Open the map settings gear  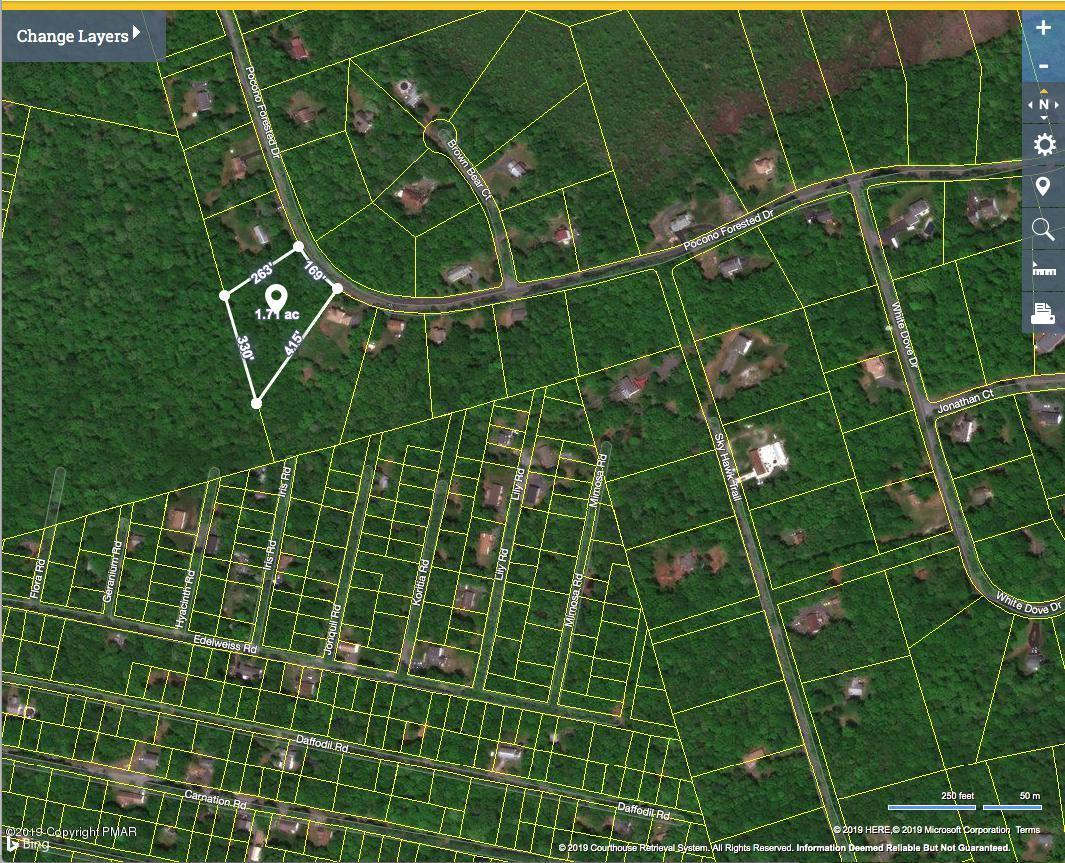point(1043,145)
